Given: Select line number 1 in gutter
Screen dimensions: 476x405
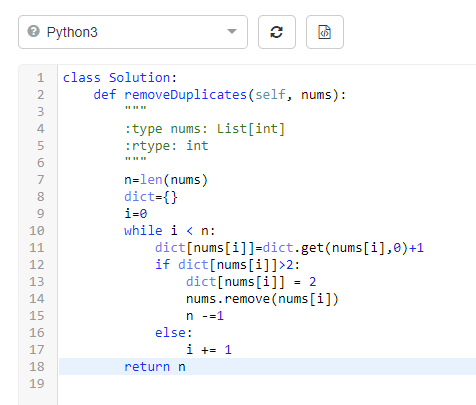Looking at the screenshot, I should click(40, 78).
